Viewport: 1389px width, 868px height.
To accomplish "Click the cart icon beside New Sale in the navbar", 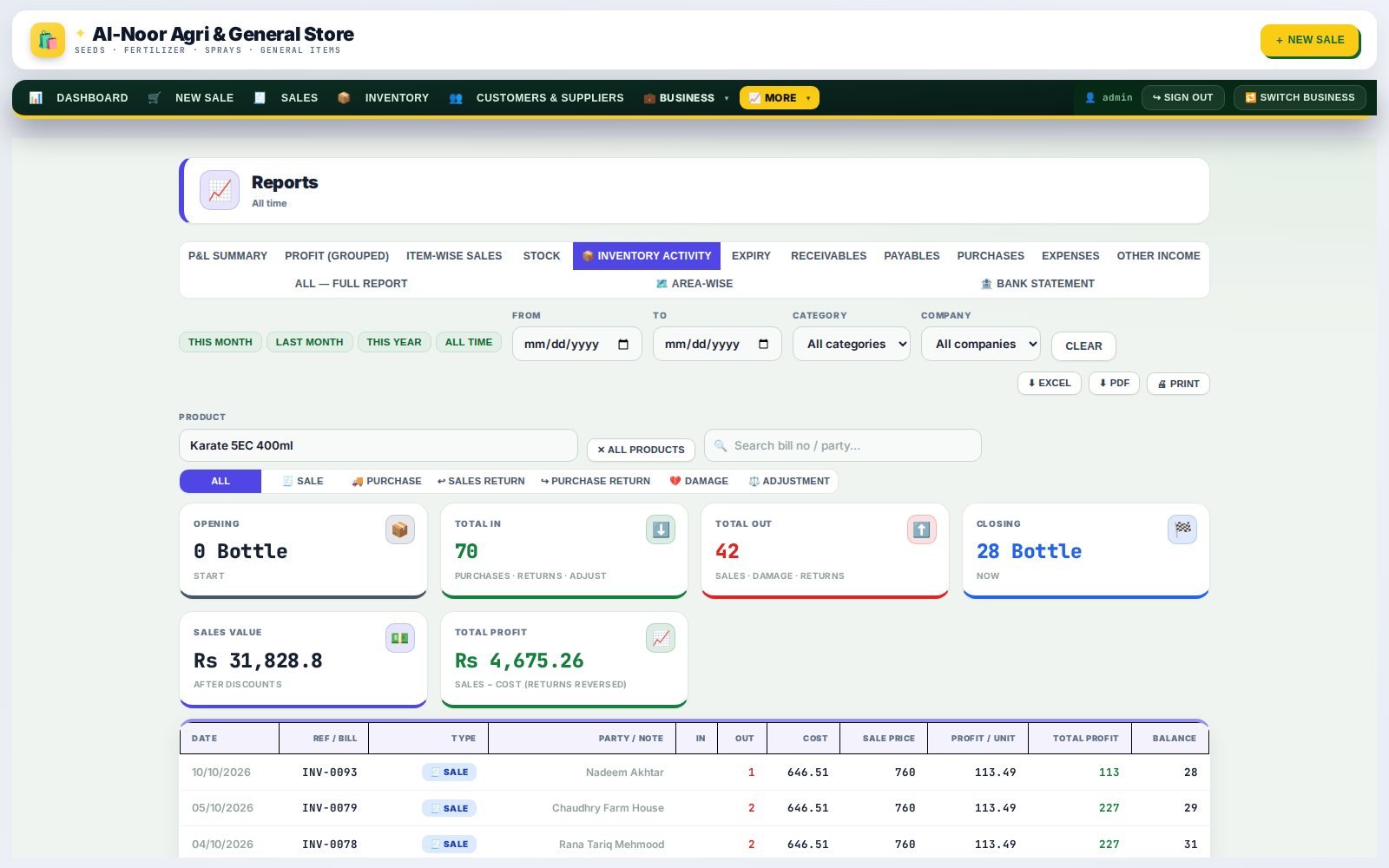I will click(x=154, y=98).
